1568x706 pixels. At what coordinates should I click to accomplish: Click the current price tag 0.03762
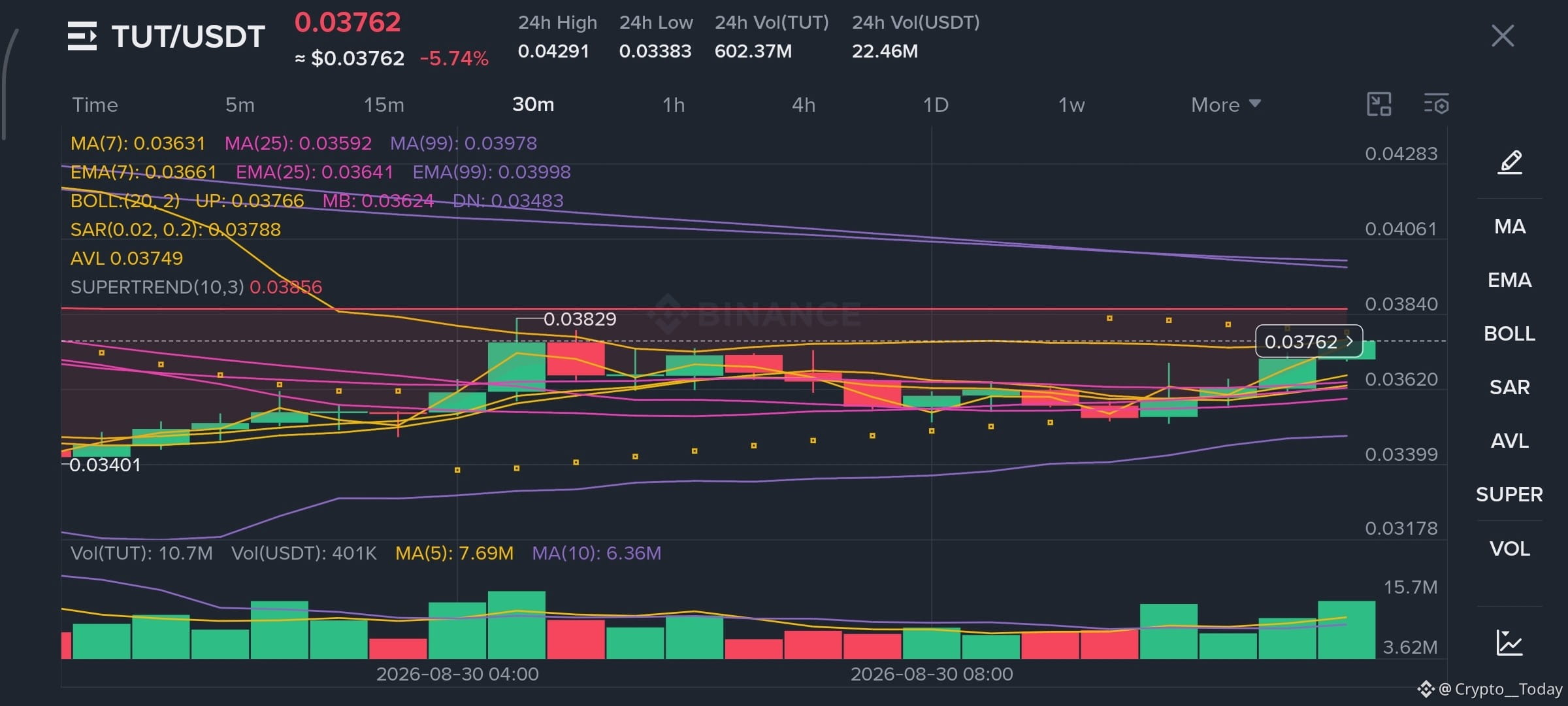[x=1309, y=341]
